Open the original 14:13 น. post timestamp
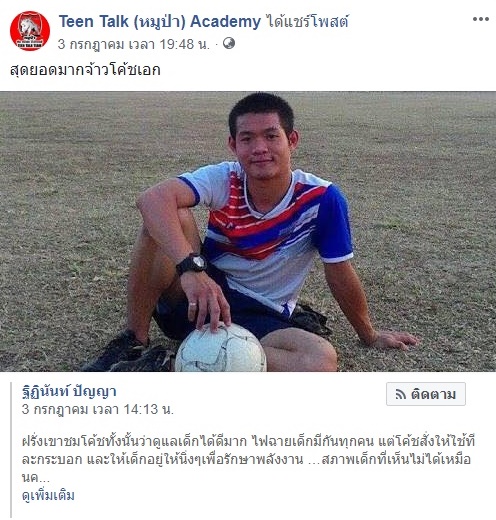Image resolution: width=496 pixels, height=520 pixels. [98, 409]
